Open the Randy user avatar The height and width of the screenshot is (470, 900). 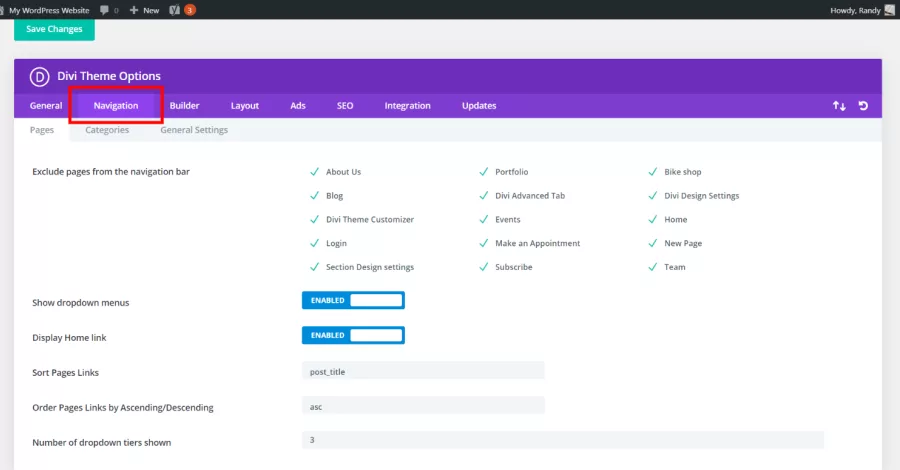tap(890, 10)
